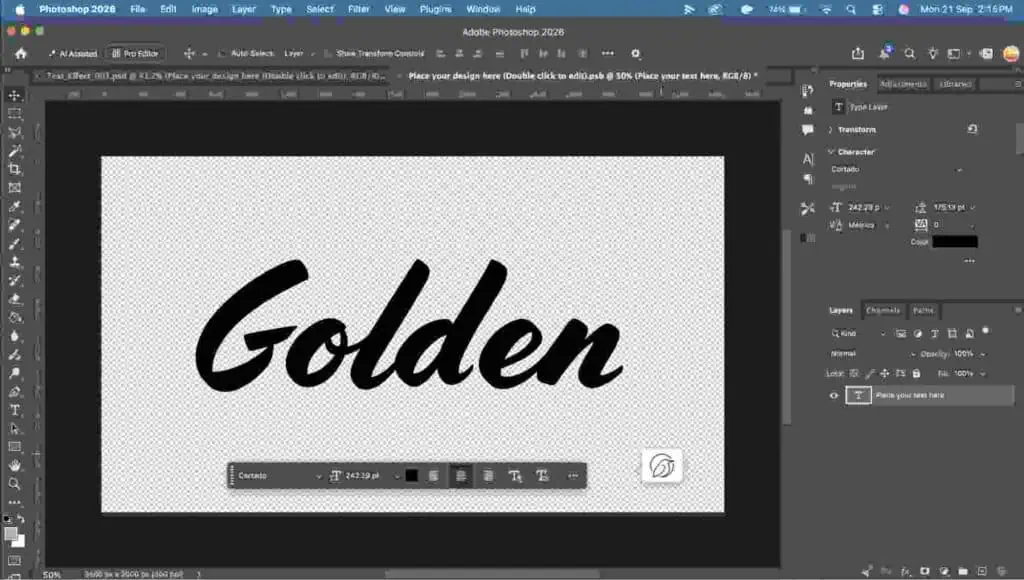Swap foreground and background colors
The width and height of the screenshot is (1024, 580).
coord(21,519)
